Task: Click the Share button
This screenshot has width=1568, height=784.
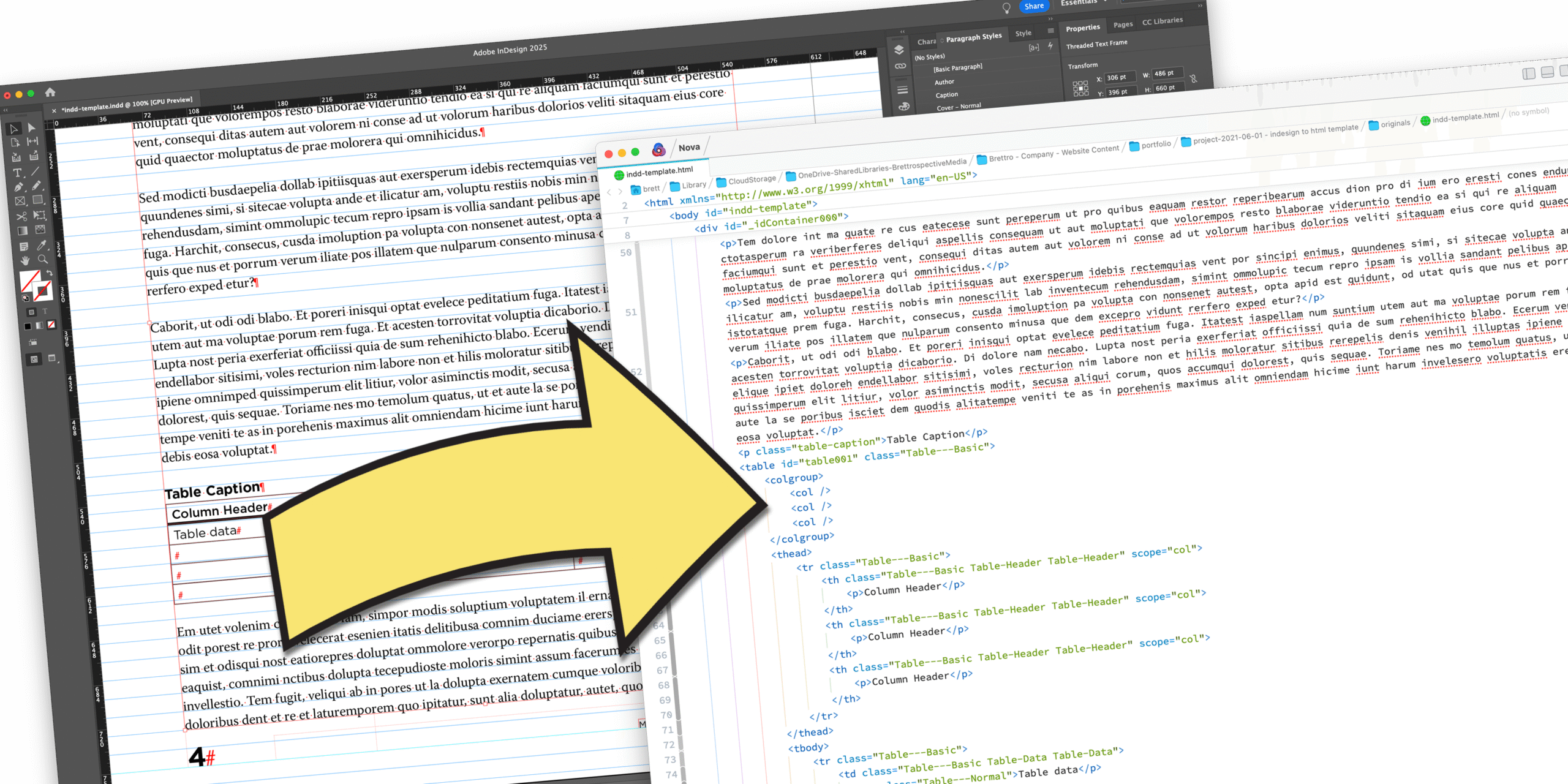Action: point(1035,6)
